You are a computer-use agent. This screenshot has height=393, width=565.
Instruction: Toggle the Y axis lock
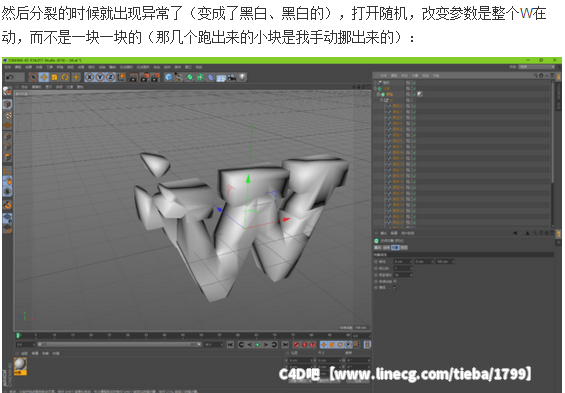100,77
